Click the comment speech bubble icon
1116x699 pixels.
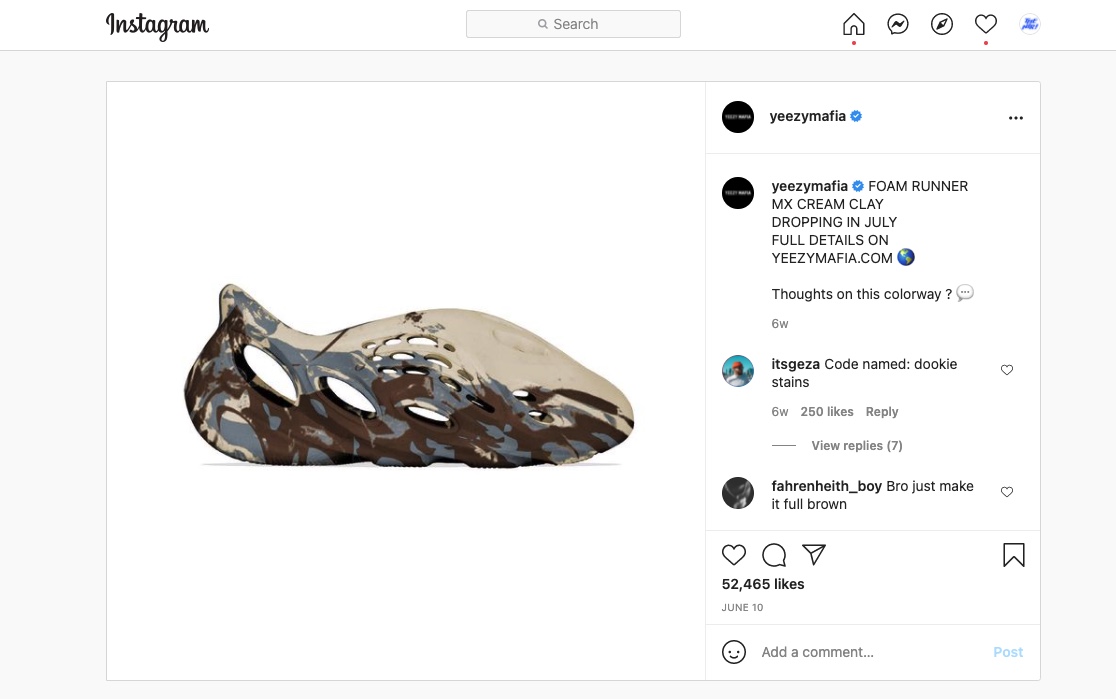[774, 555]
